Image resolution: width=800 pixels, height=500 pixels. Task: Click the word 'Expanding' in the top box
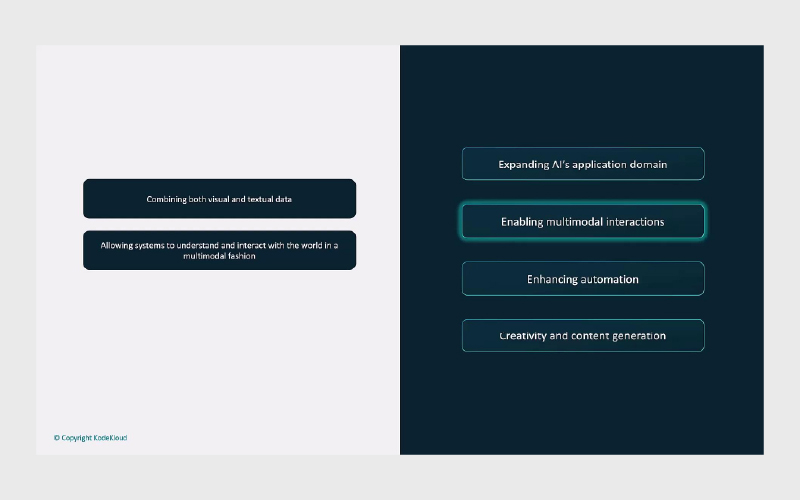524,164
